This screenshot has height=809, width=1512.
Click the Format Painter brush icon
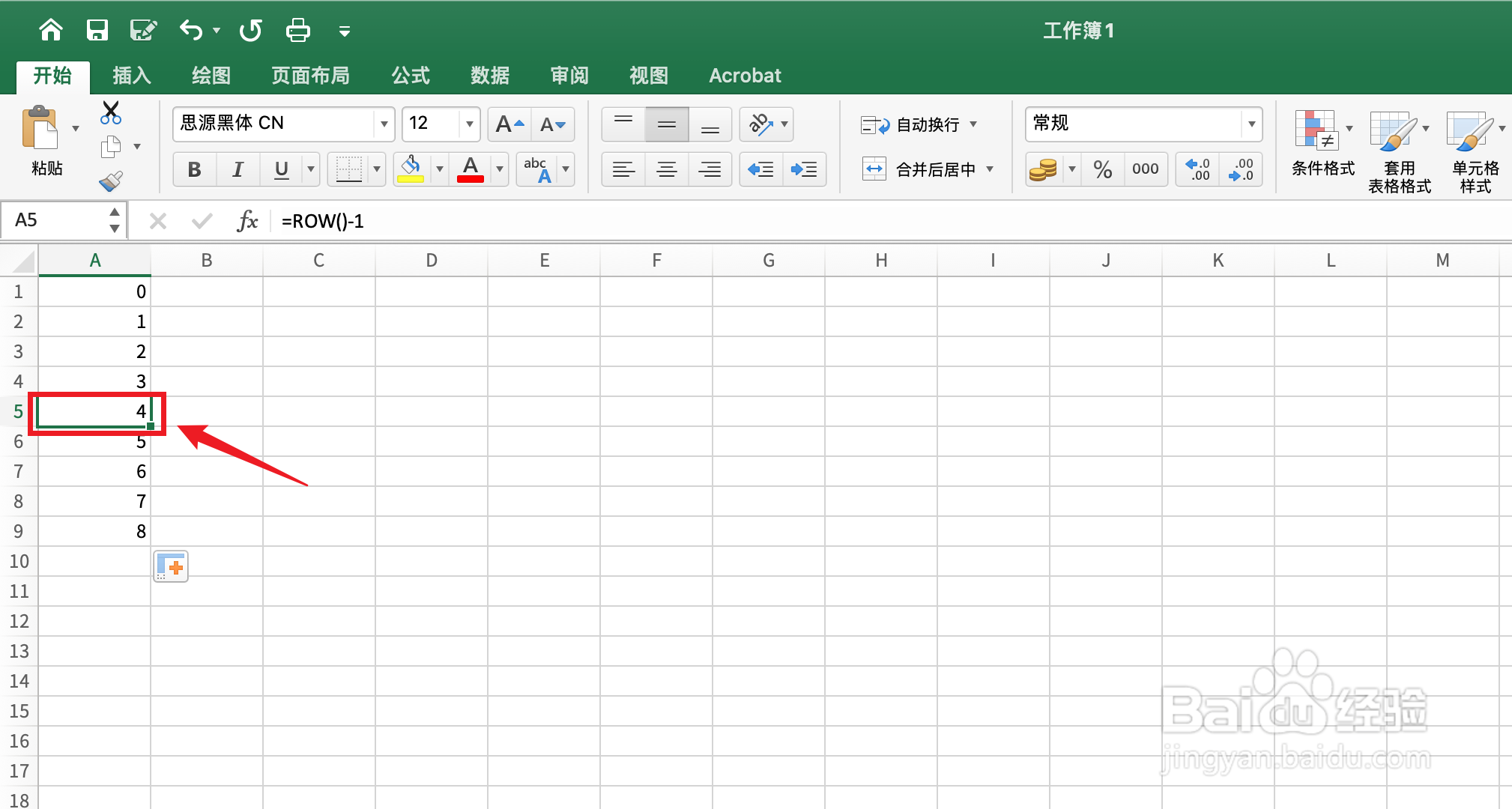[111, 181]
